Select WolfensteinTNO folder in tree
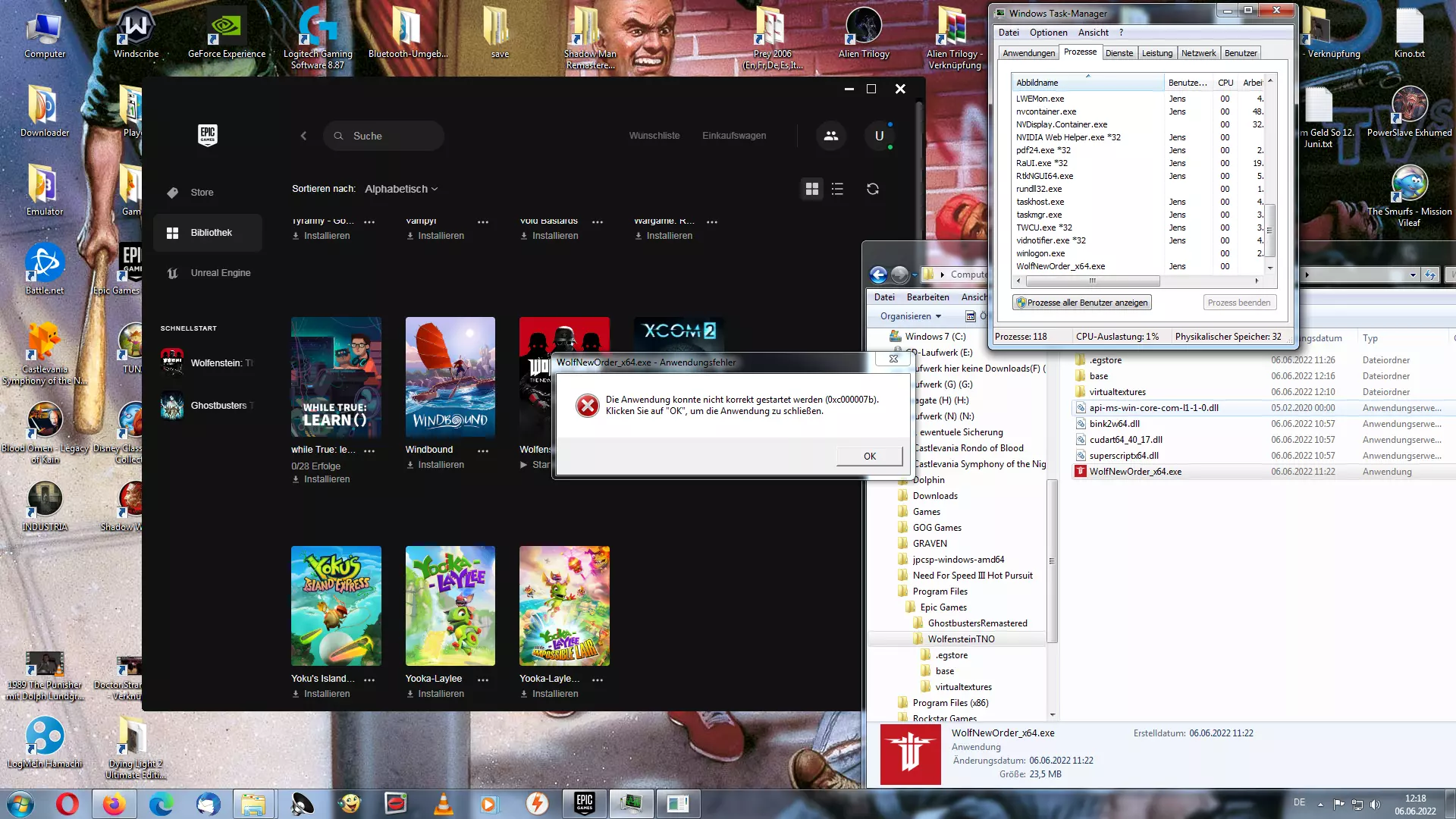Viewport: 1456px width, 819px height. pos(960,639)
